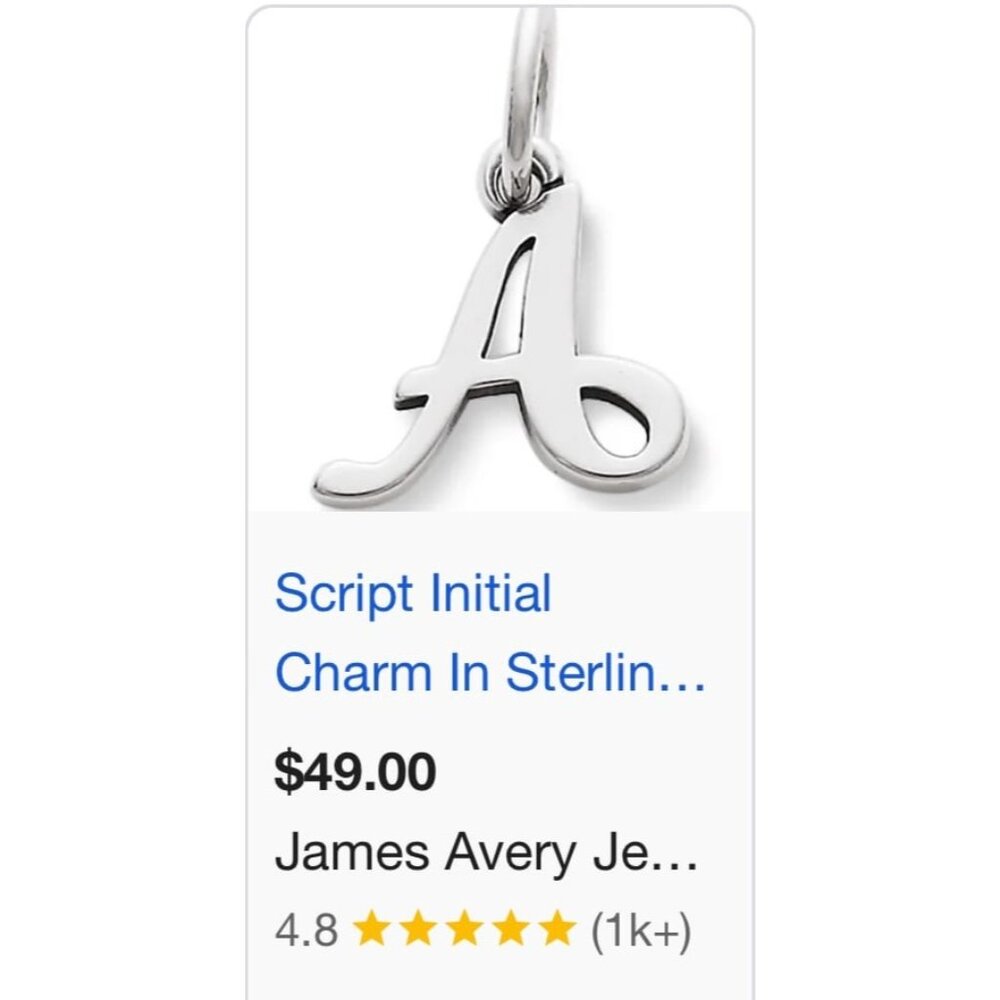Viewport: 1000px width, 1000px height.
Task: Click the $49.00 price text
Action: tap(355, 770)
